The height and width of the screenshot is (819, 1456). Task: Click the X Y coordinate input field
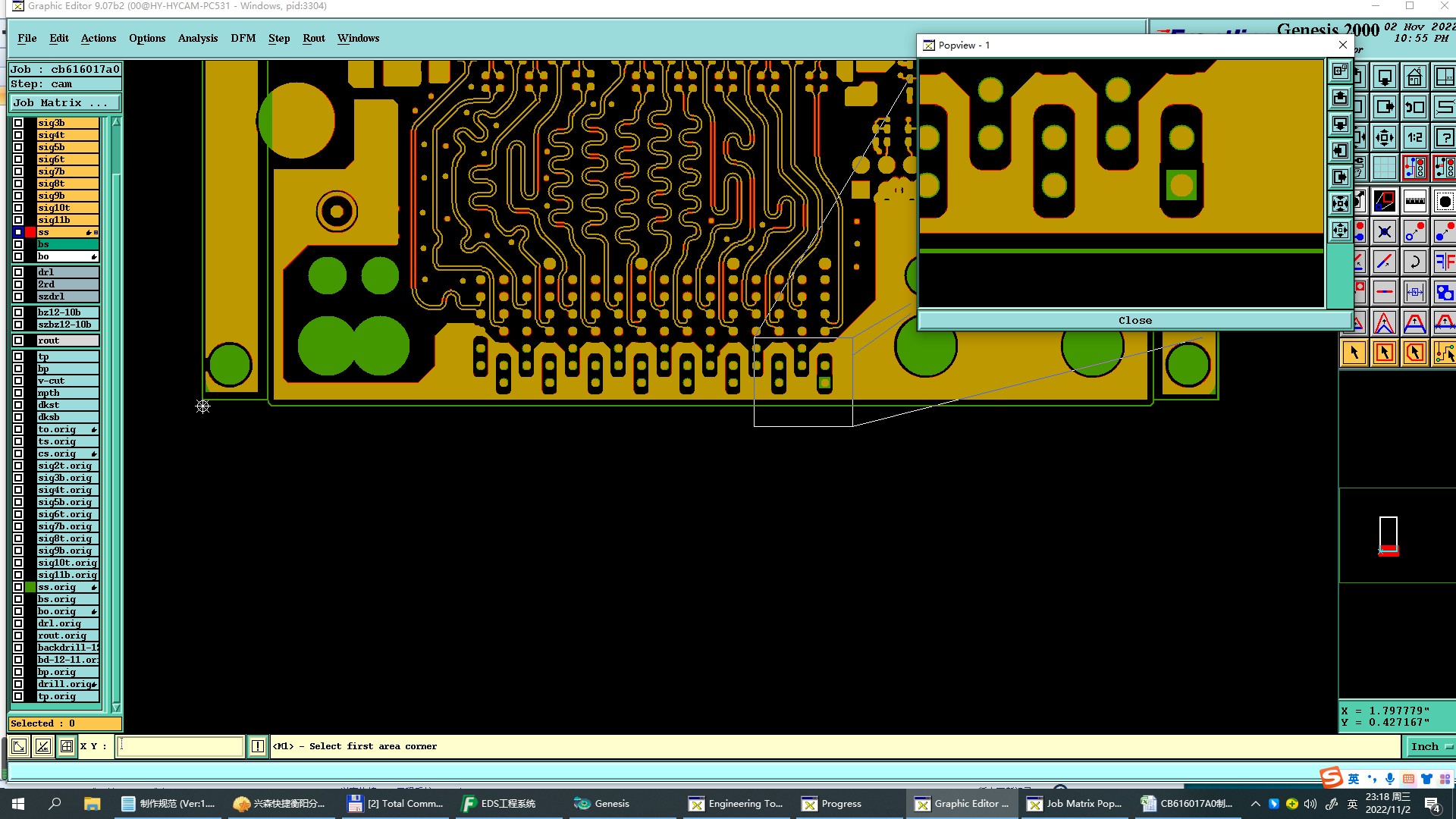pyautogui.click(x=181, y=746)
